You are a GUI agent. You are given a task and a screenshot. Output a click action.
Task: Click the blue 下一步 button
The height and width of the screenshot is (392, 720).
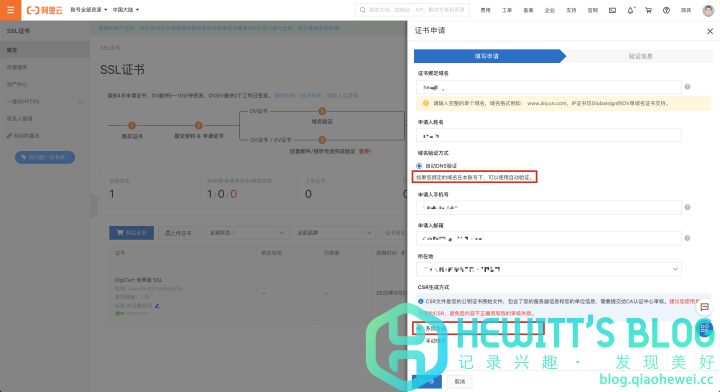coord(427,381)
